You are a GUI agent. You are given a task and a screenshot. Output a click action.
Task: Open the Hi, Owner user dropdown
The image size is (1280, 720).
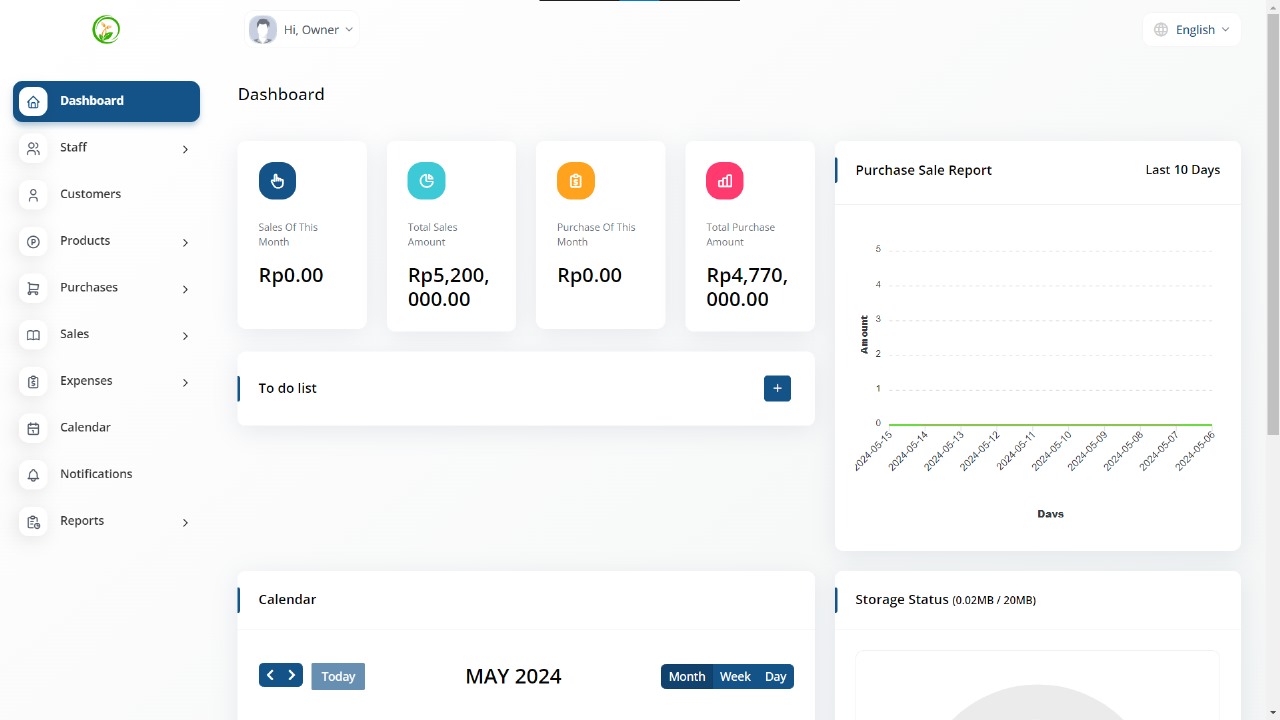[x=302, y=30]
